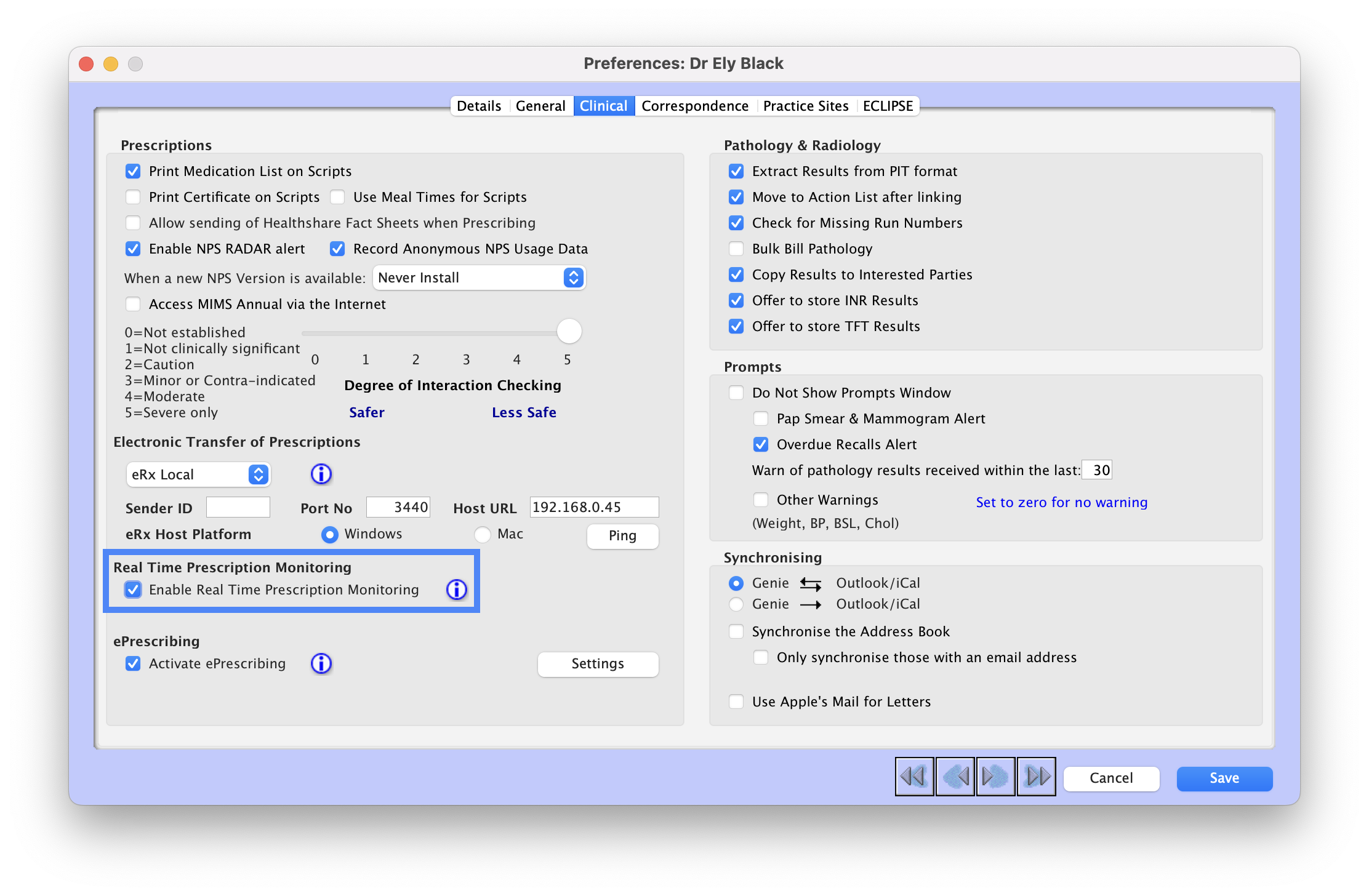Advance to the next record arrow
Viewport: 1369px width, 896px height.
tap(995, 776)
